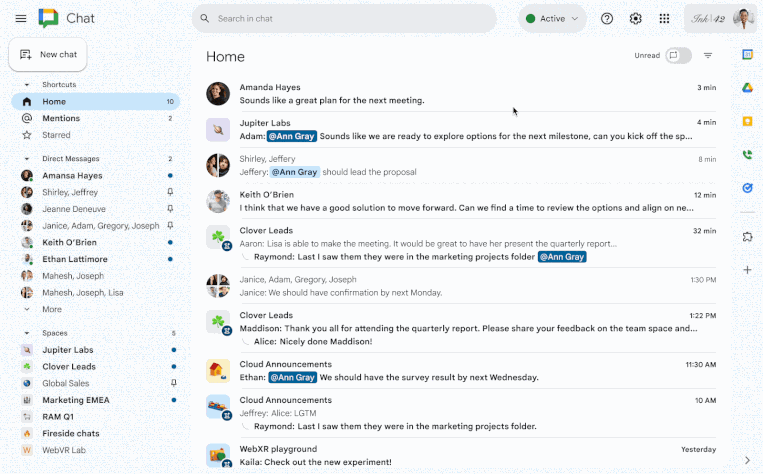Click into the Search in chat field

(345, 18)
